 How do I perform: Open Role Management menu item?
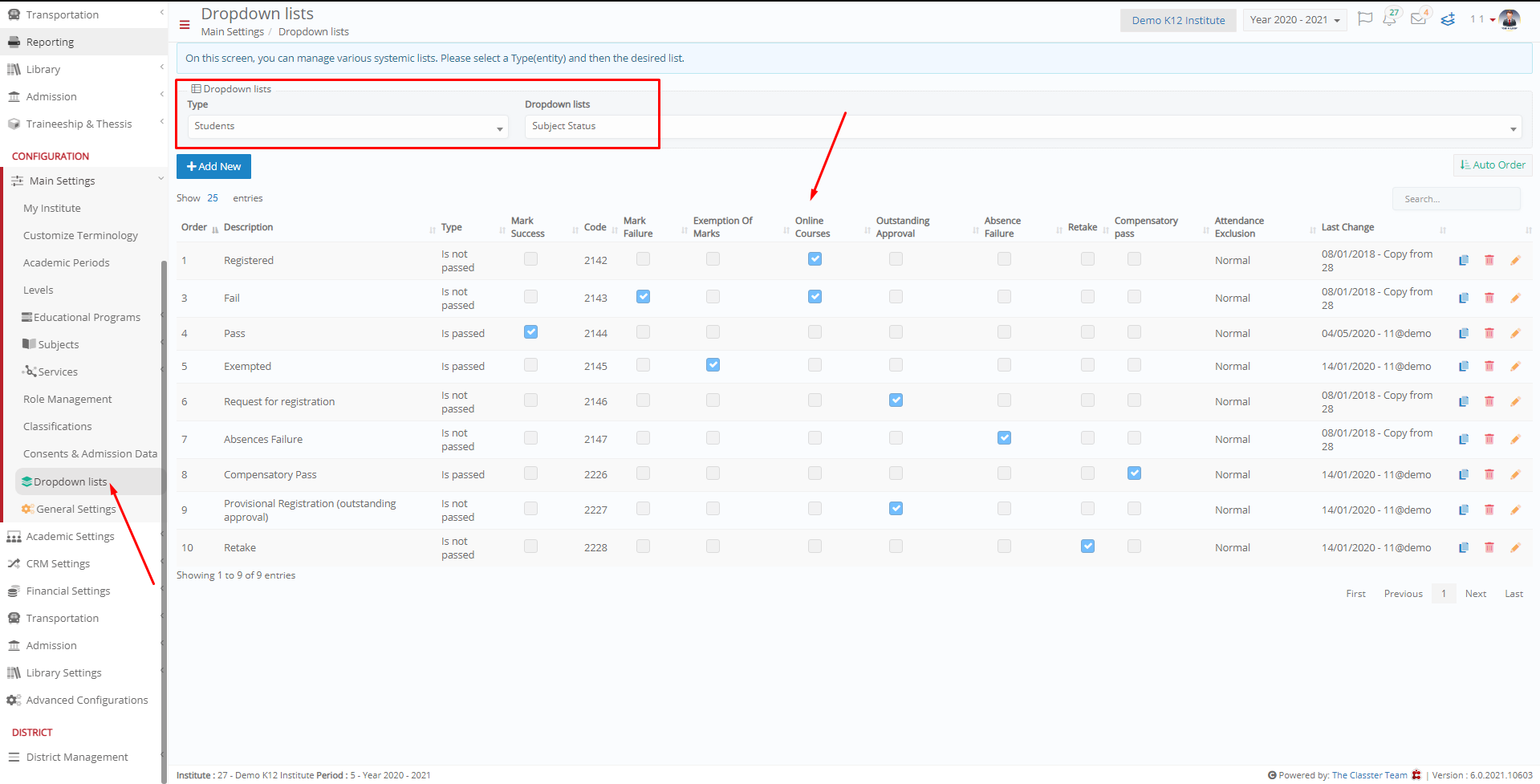67,399
